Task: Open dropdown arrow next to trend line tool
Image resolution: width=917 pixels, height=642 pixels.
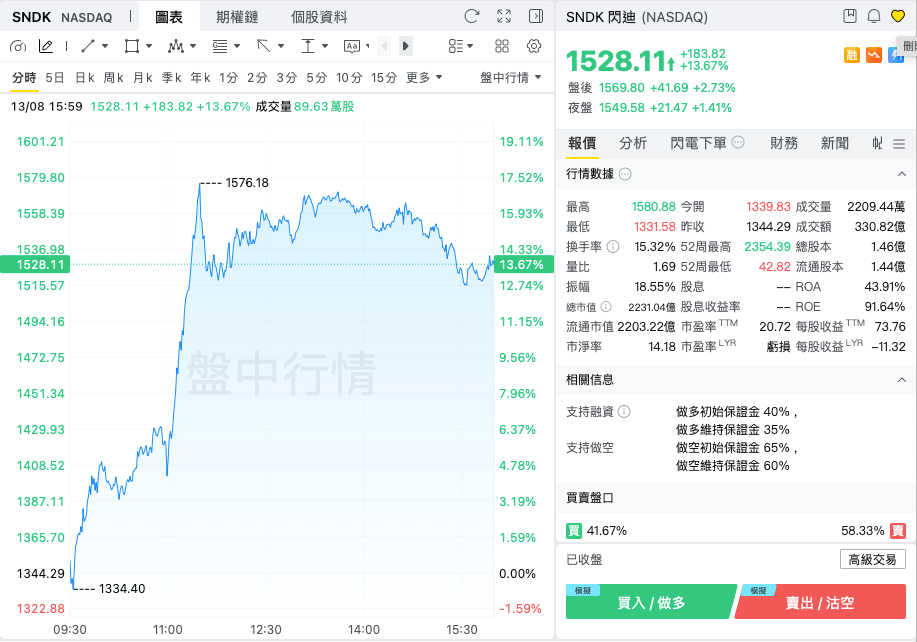Action: (105, 46)
